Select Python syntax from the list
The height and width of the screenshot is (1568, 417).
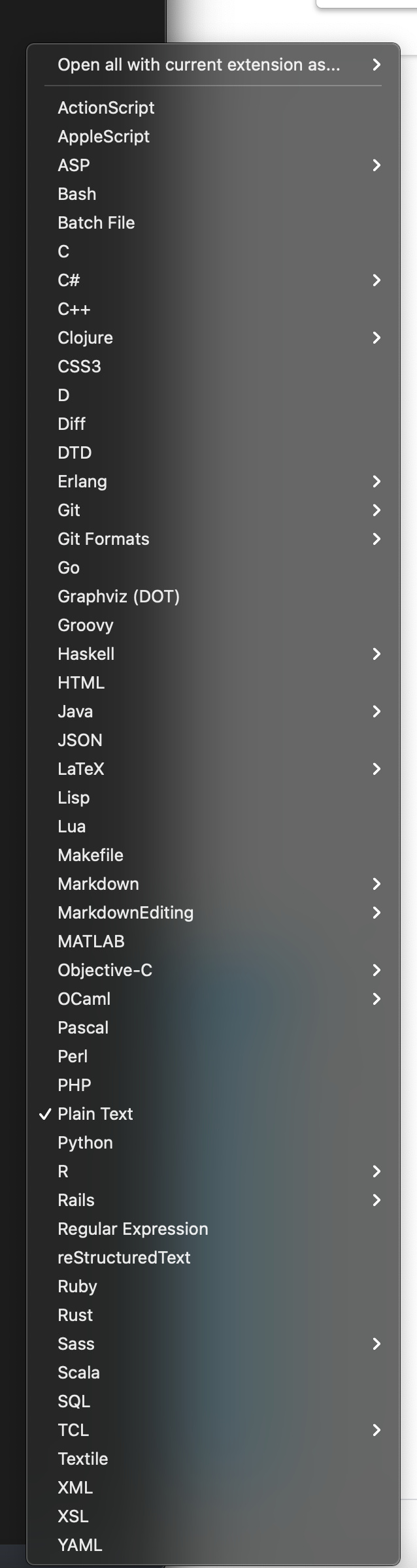[x=85, y=1143]
